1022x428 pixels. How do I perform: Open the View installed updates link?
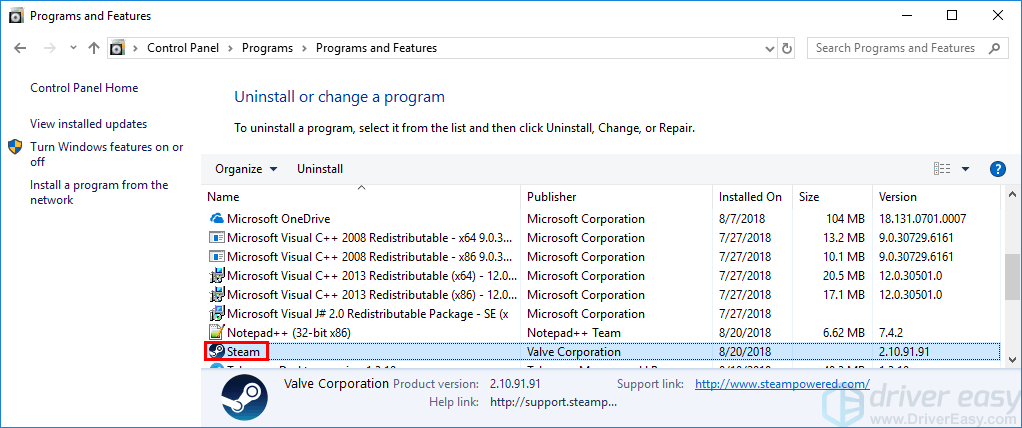click(x=88, y=124)
